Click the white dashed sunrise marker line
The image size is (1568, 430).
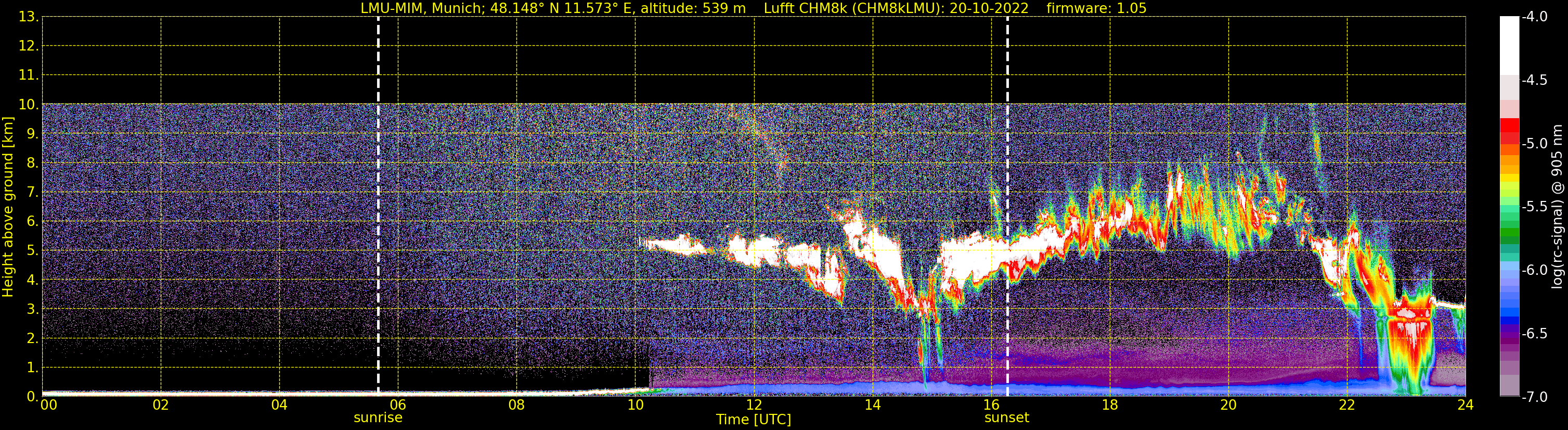[378, 206]
